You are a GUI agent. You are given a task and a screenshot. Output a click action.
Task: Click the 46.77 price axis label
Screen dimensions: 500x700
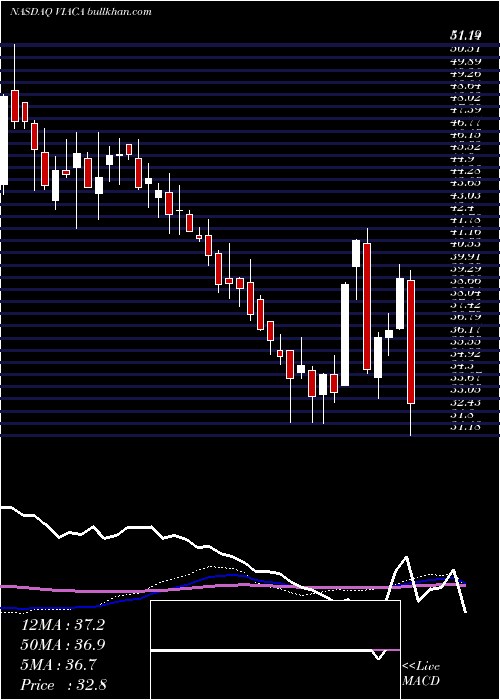pos(464,122)
